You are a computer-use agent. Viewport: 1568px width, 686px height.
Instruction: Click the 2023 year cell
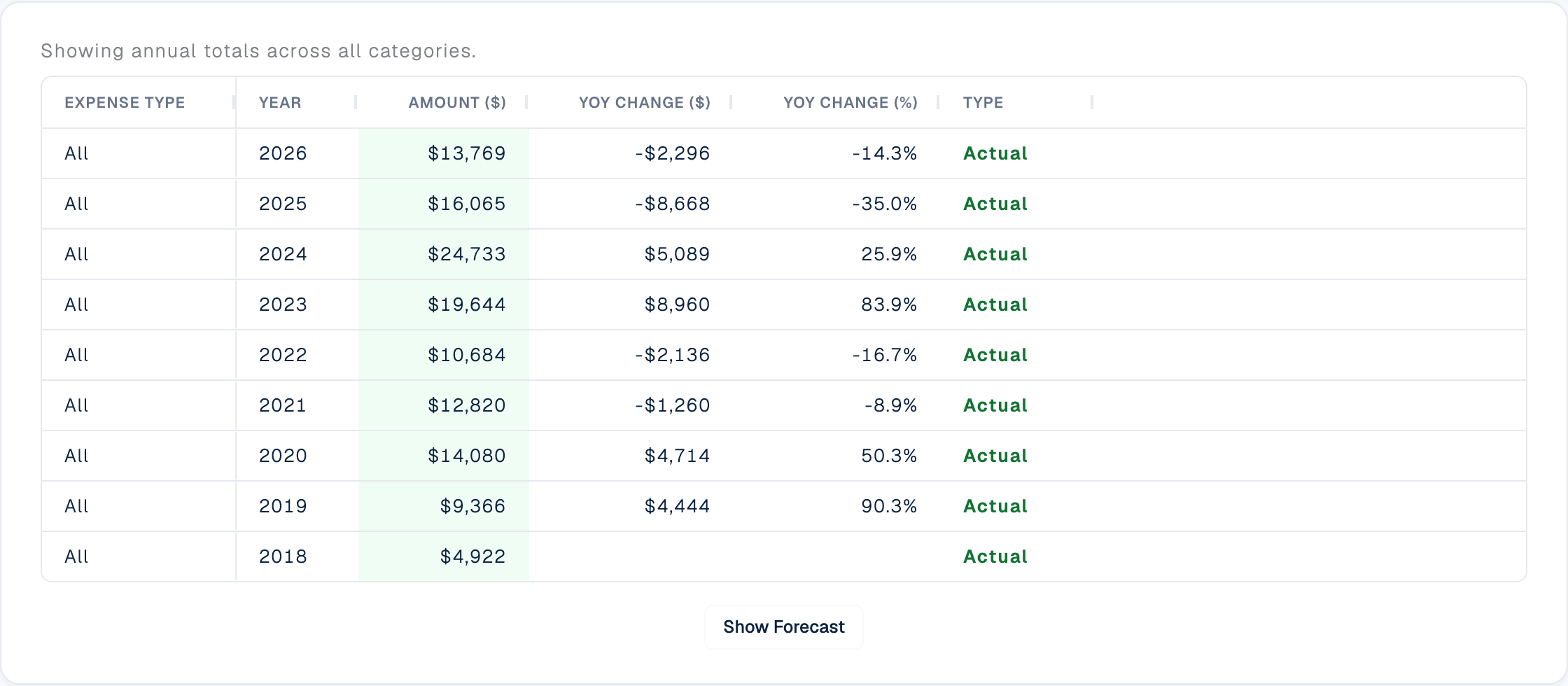pyautogui.click(x=297, y=304)
